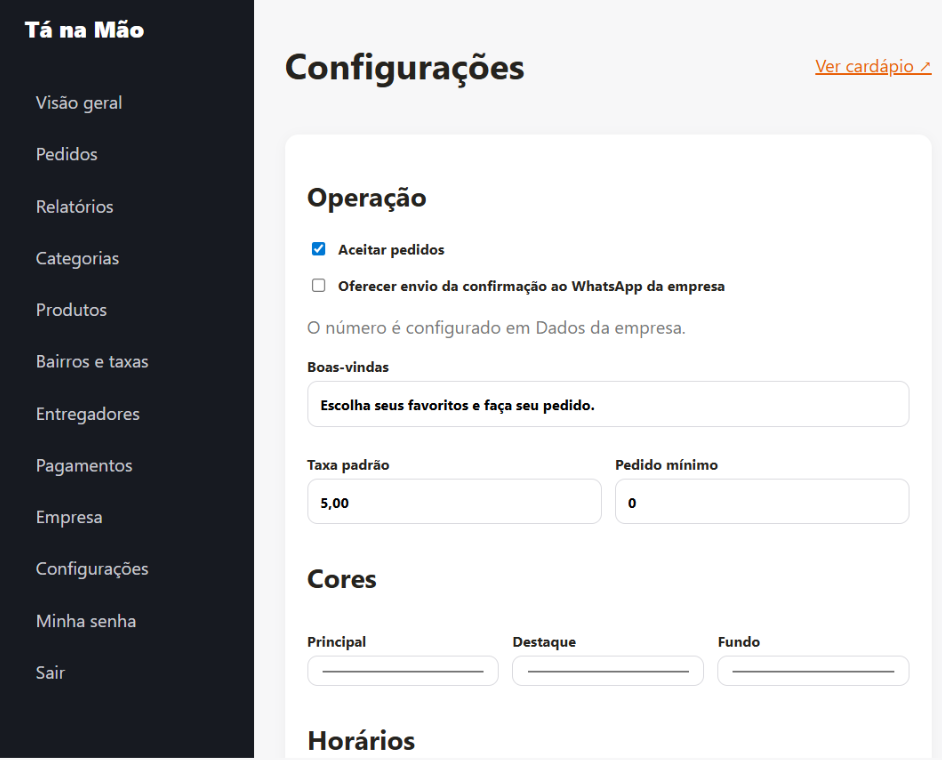The width and height of the screenshot is (942, 760).
Task: Click the Configurações page title
Action: point(404,67)
